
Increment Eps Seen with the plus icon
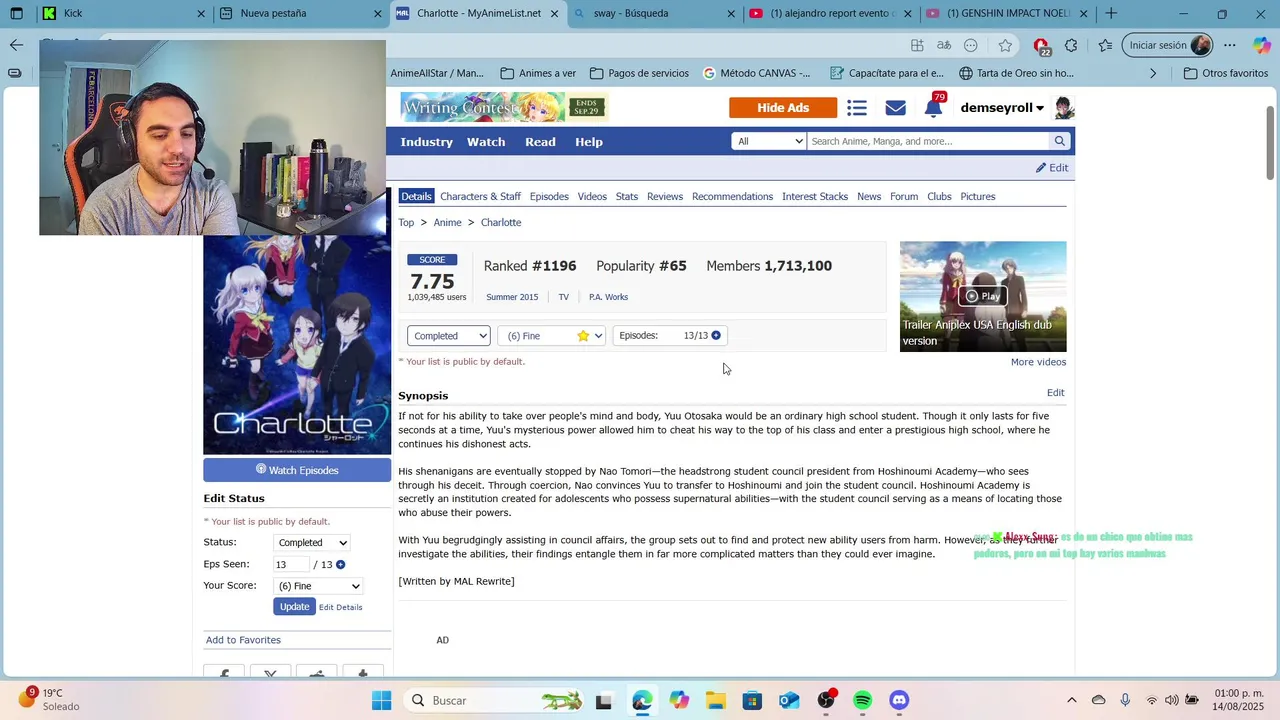point(341,564)
